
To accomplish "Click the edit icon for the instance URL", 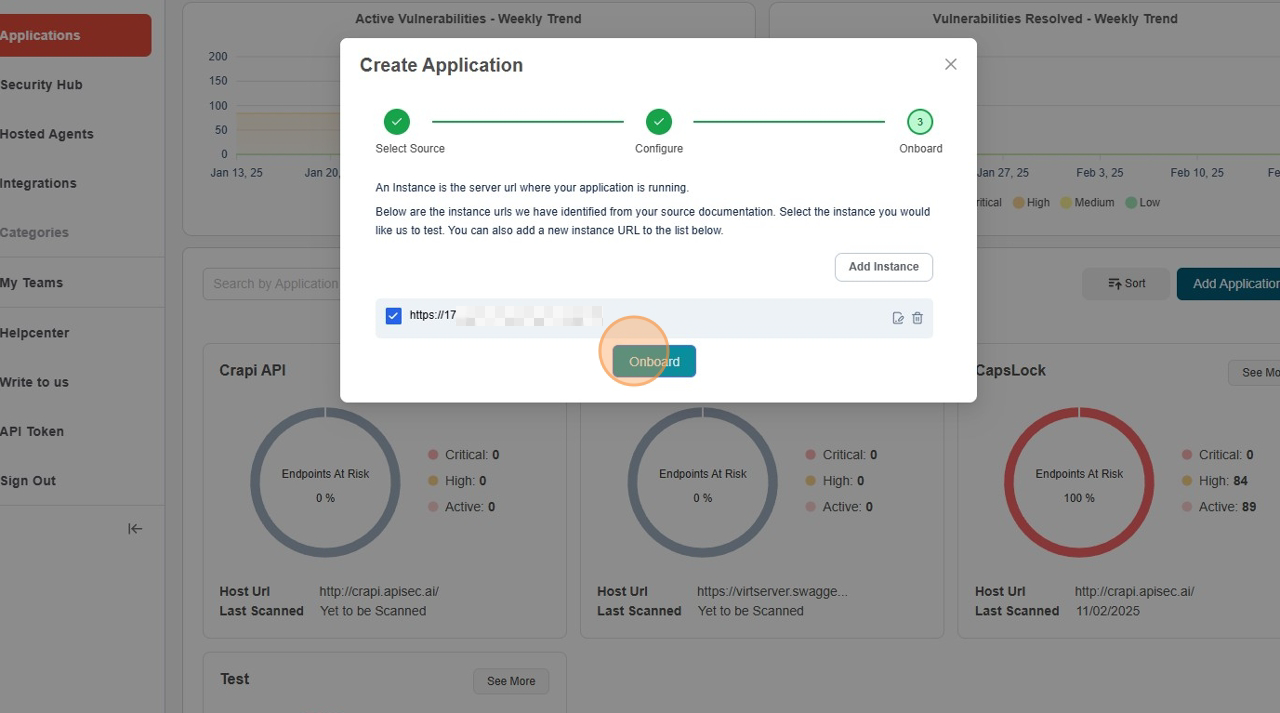I will [x=898, y=318].
